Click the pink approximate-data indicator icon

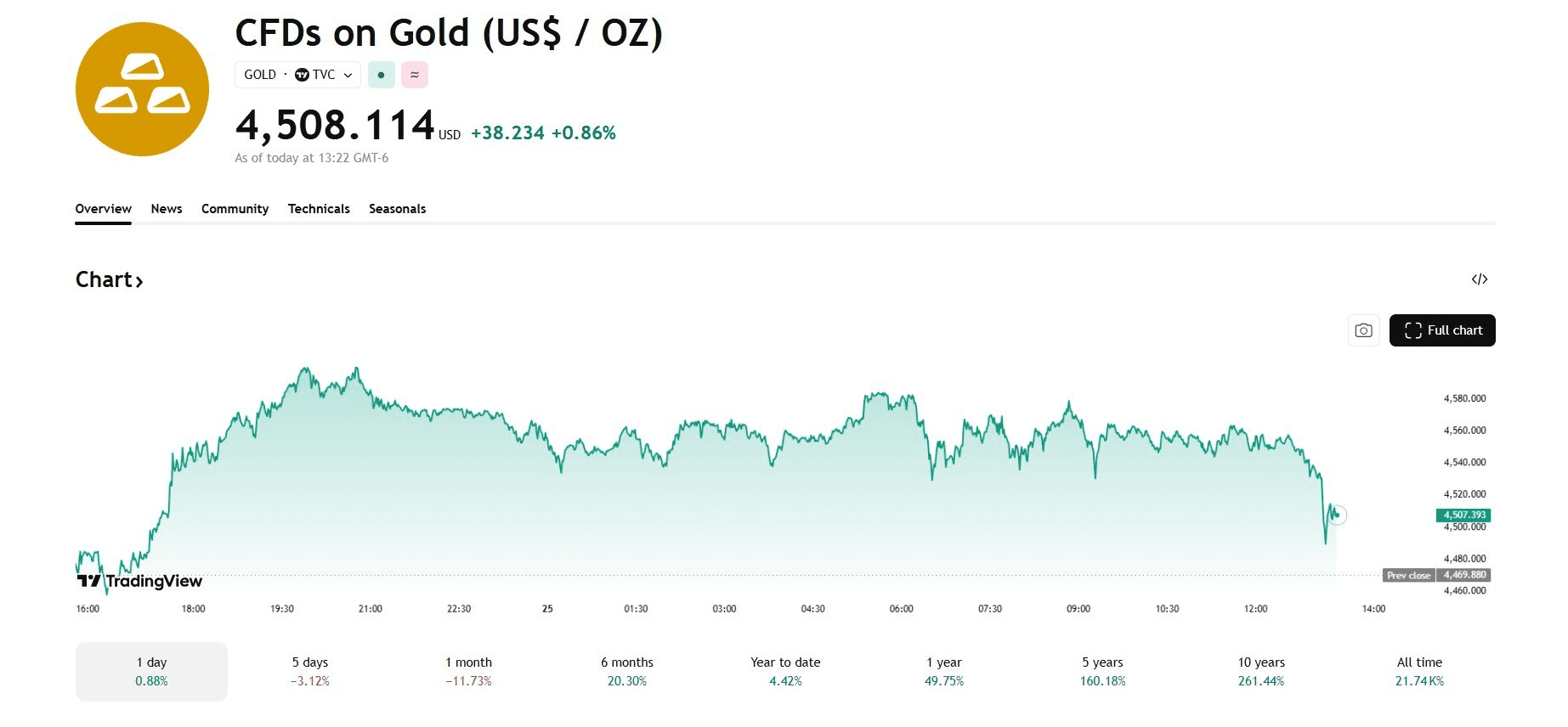[415, 75]
